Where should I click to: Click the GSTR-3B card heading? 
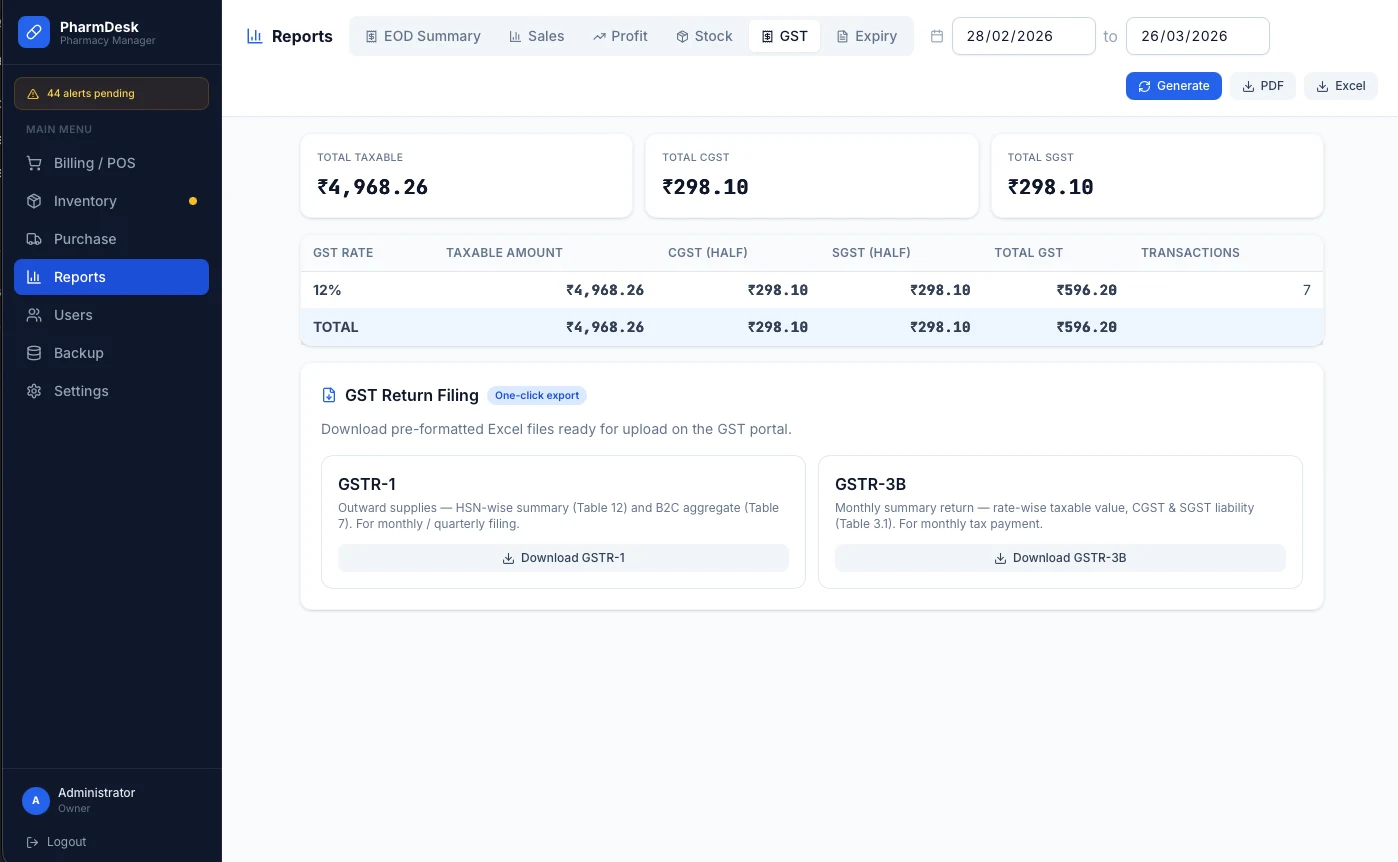[870, 484]
